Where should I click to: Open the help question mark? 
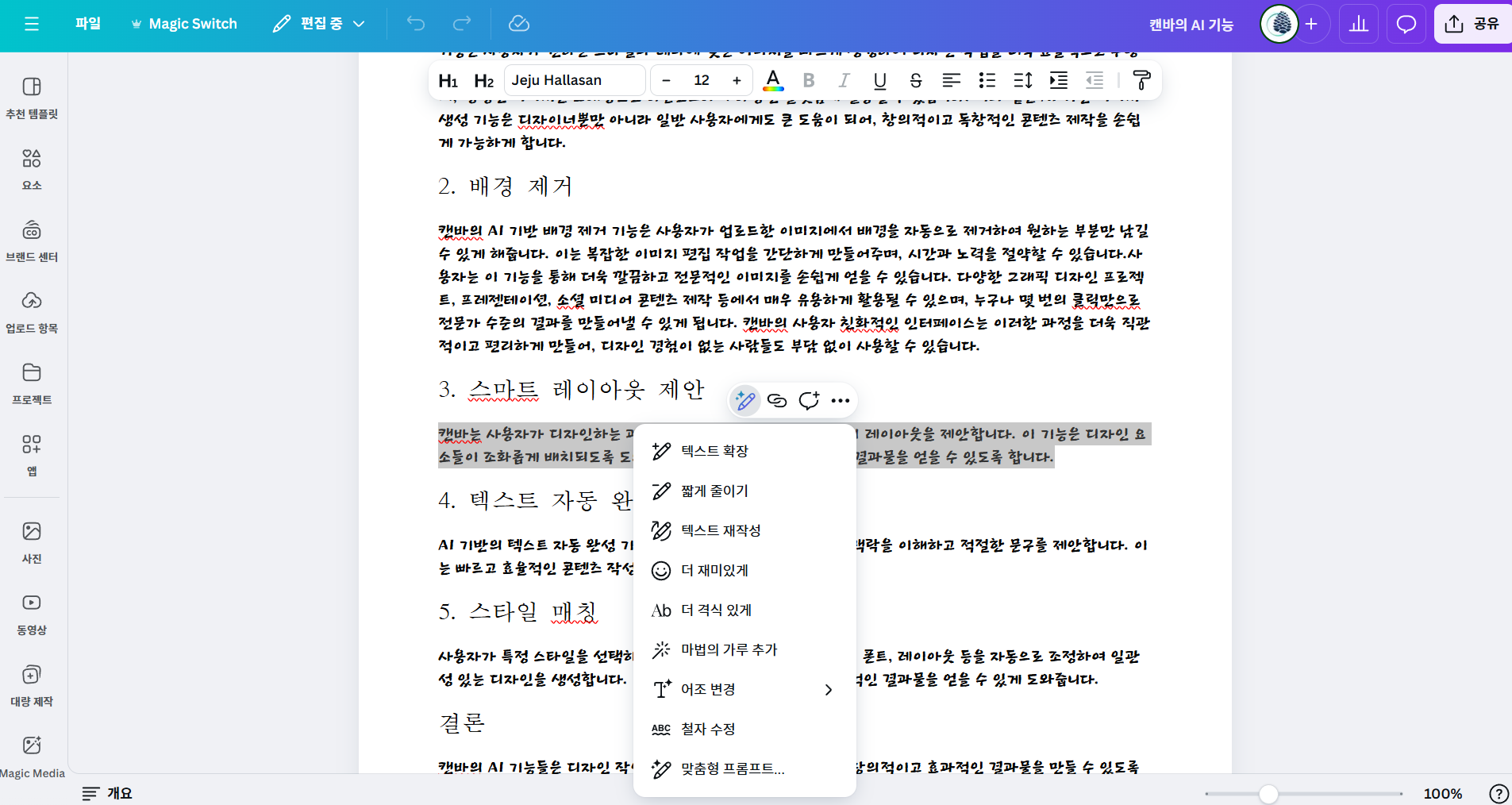[1499, 794]
